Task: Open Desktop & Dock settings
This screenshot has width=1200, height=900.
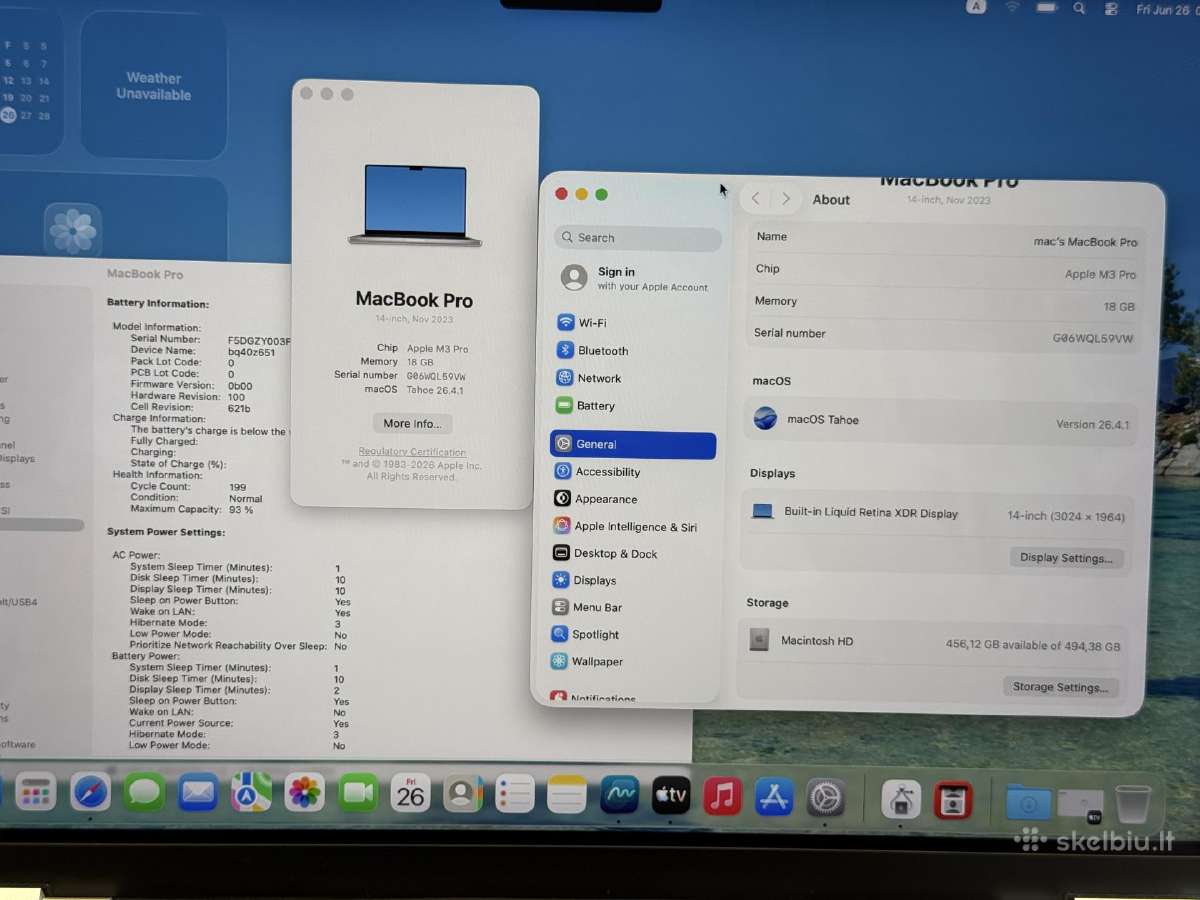Action: coord(634,554)
